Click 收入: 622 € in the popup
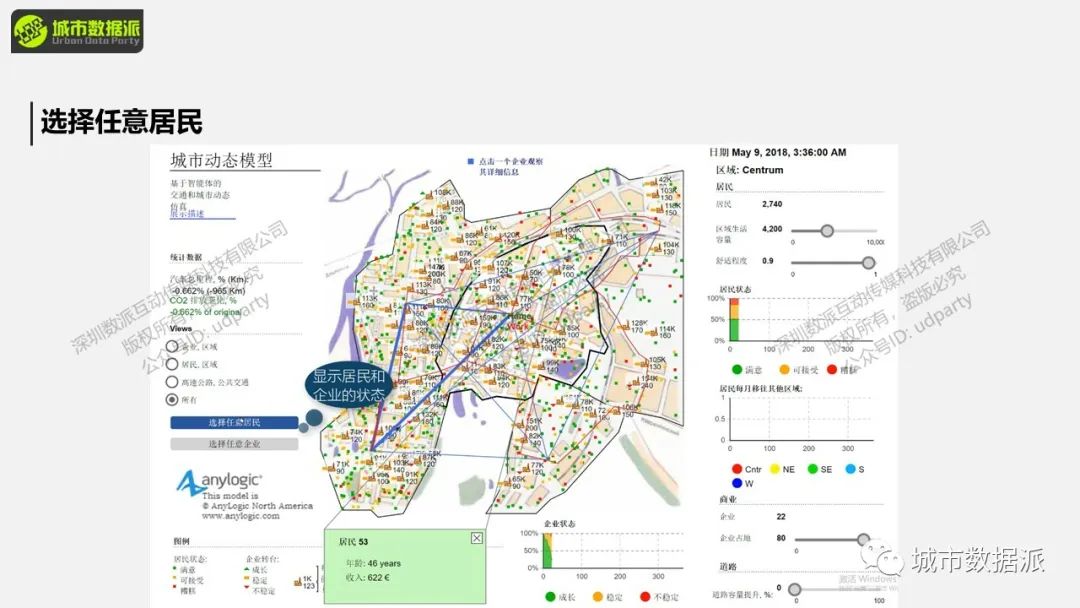Image resolution: width=1080 pixels, height=608 pixels. point(368,578)
